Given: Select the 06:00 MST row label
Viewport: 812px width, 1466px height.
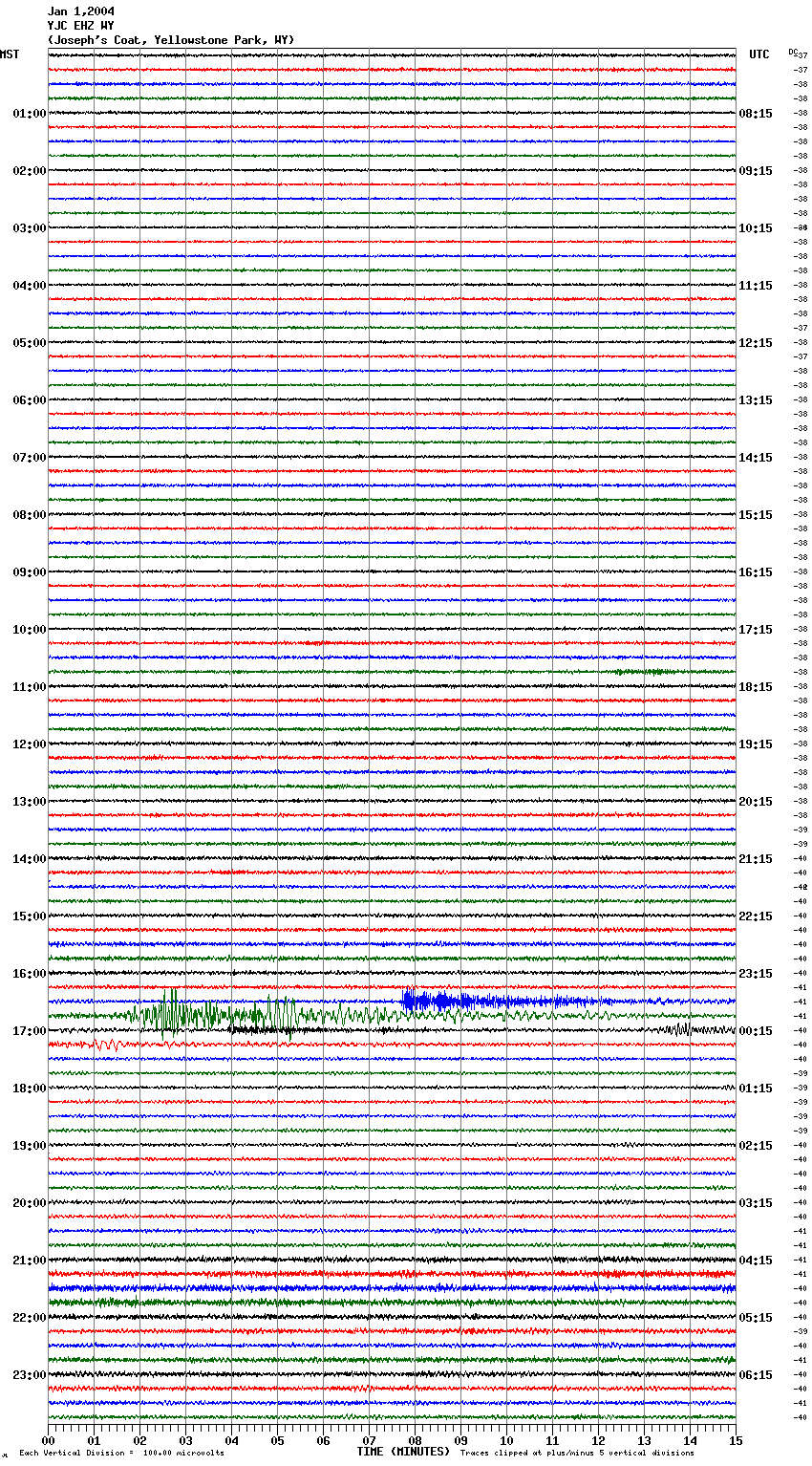Looking at the screenshot, I should (30, 400).
